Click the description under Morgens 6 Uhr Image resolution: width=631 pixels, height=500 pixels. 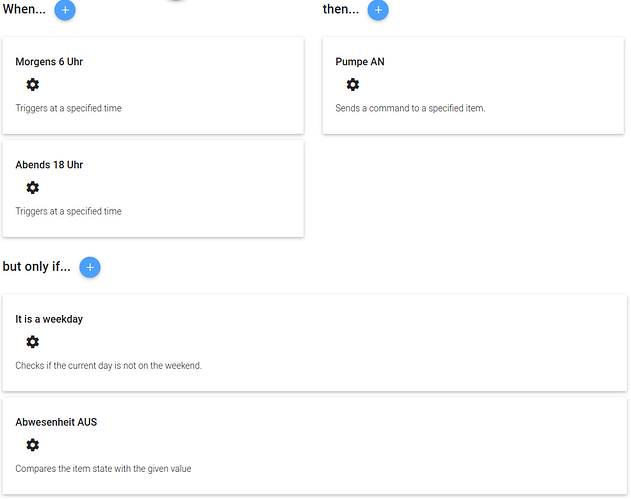pos(68,108)
